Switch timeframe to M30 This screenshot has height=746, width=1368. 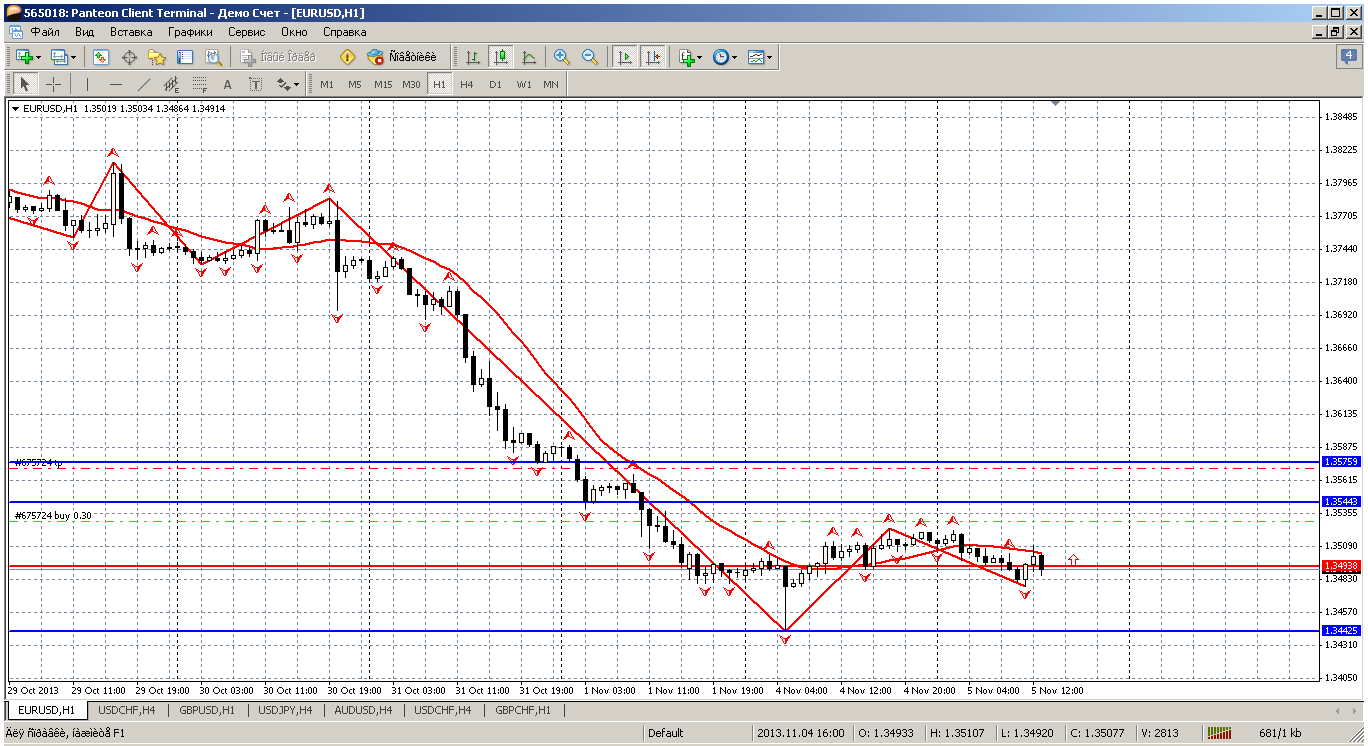pyautogui.click(x=411, y=84)
